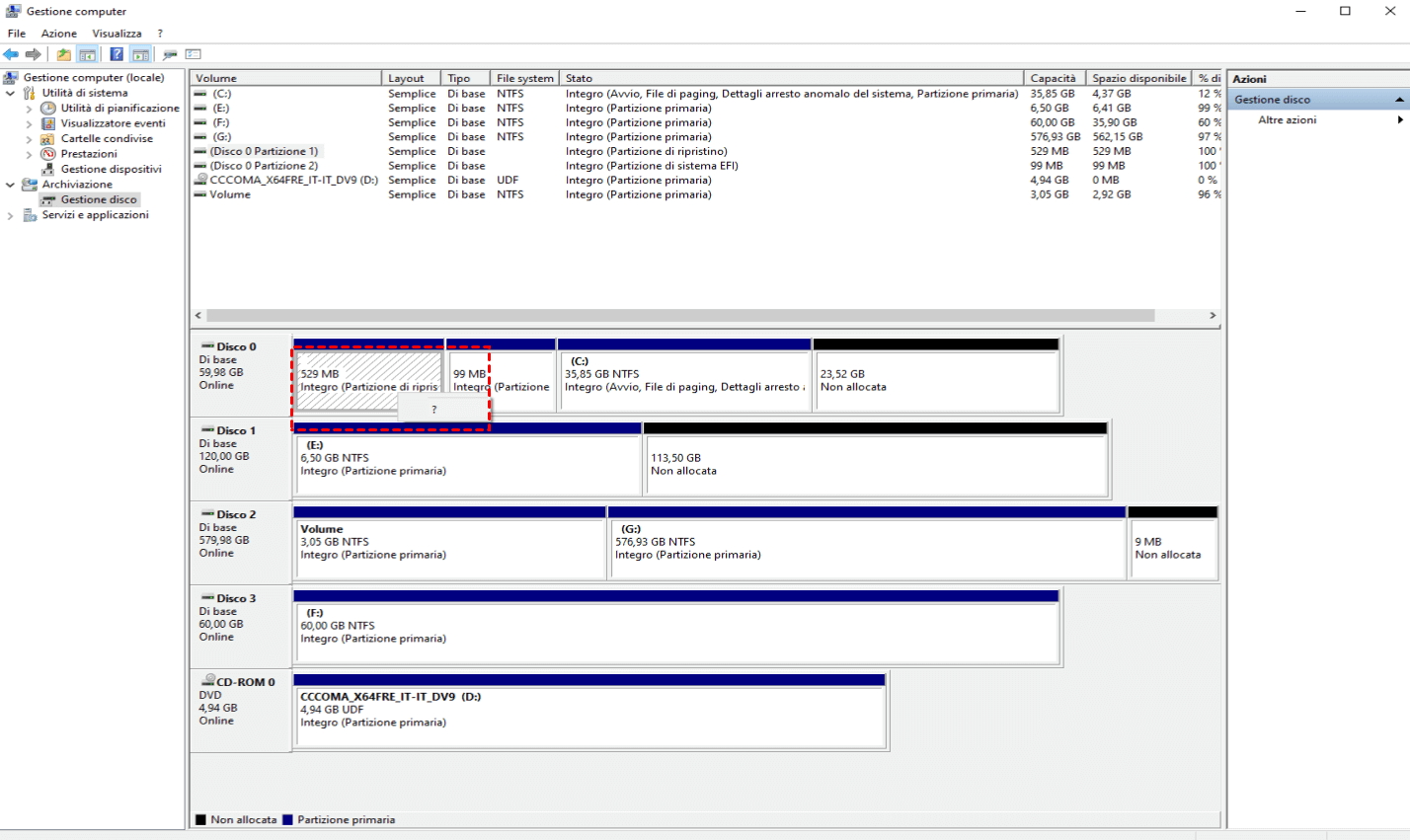The height and width of the screenshot is (840, 1410).
Task: Select the 9 MB Non allocata block on Disco 2
Action: 1173,543
